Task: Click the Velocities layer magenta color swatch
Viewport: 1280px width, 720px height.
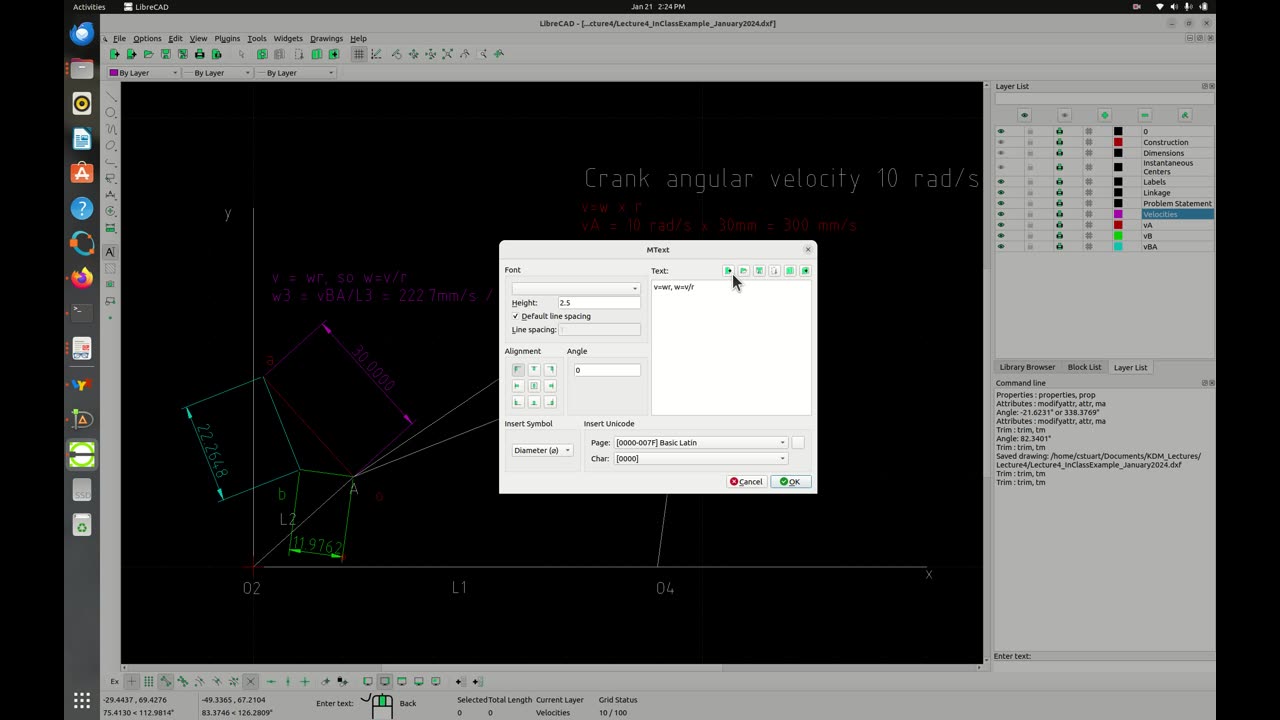Action: [1118, 214]
